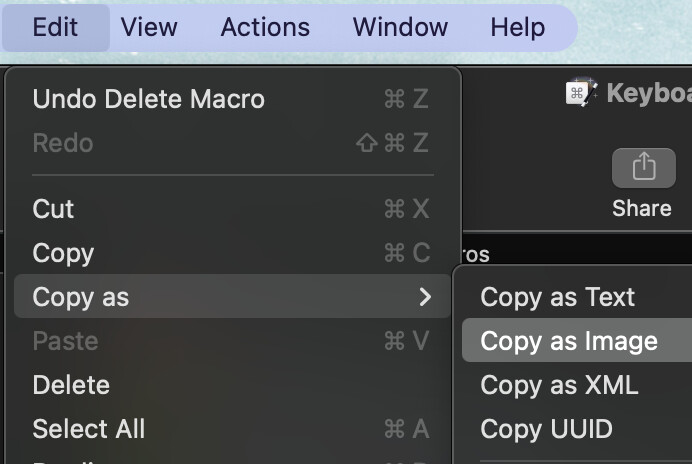Select Copy from the Edit menu

pos(232,253)
